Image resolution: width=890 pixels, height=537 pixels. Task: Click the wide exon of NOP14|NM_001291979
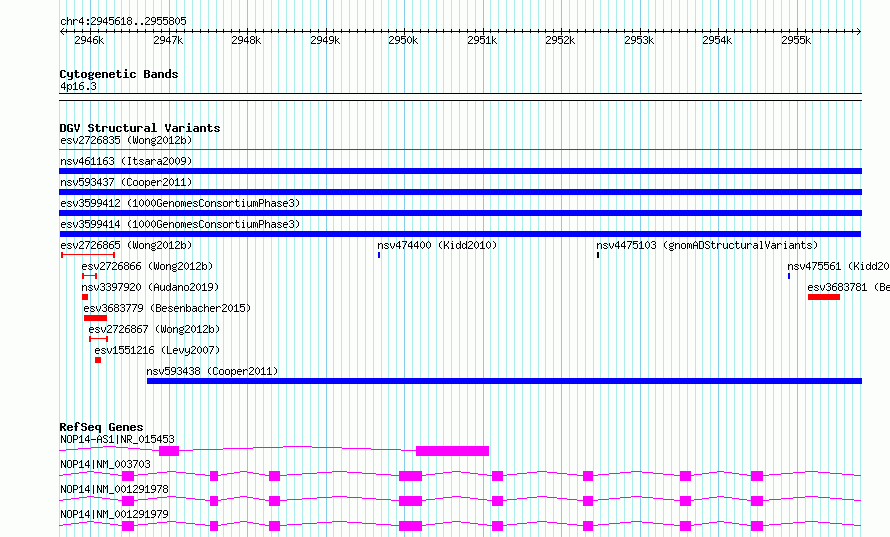point(410,526)
